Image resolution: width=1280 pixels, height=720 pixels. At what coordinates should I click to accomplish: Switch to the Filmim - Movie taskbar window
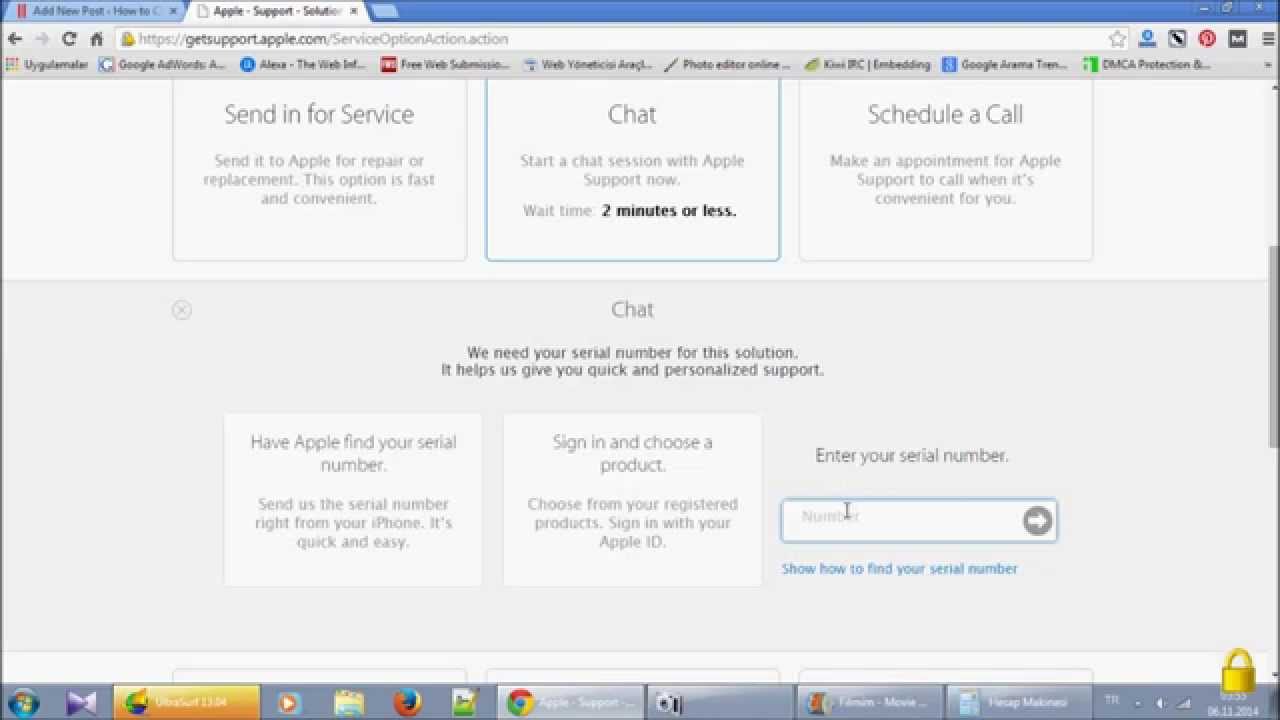point(869,703)
